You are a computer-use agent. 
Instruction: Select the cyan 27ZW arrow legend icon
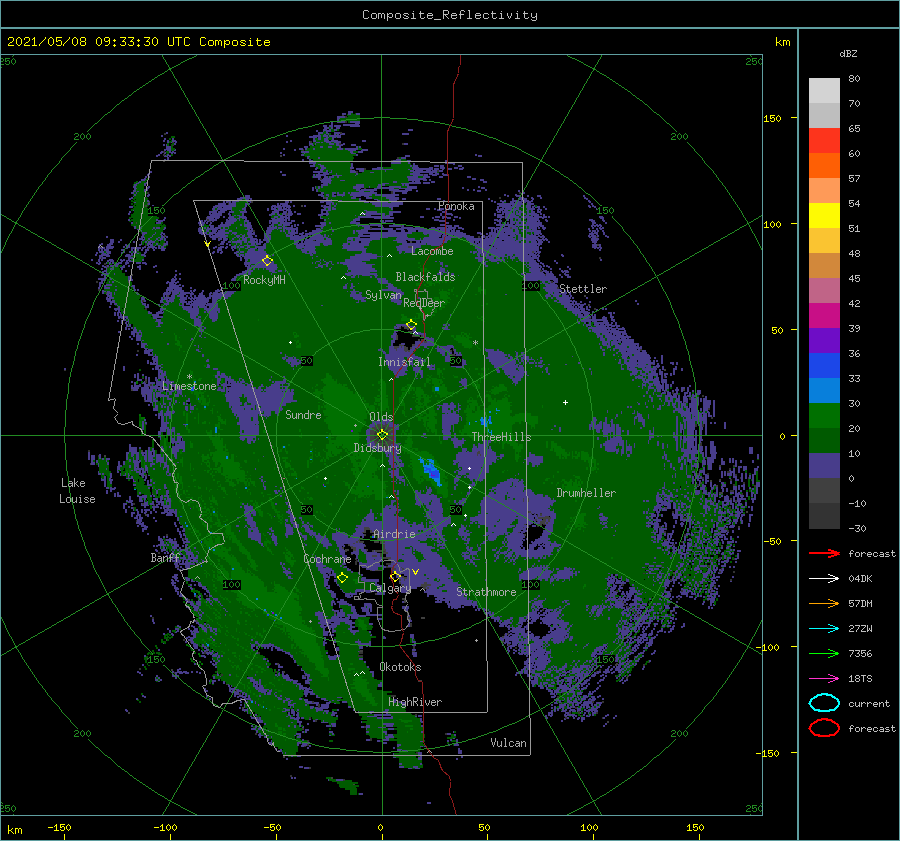coord(824,629)
